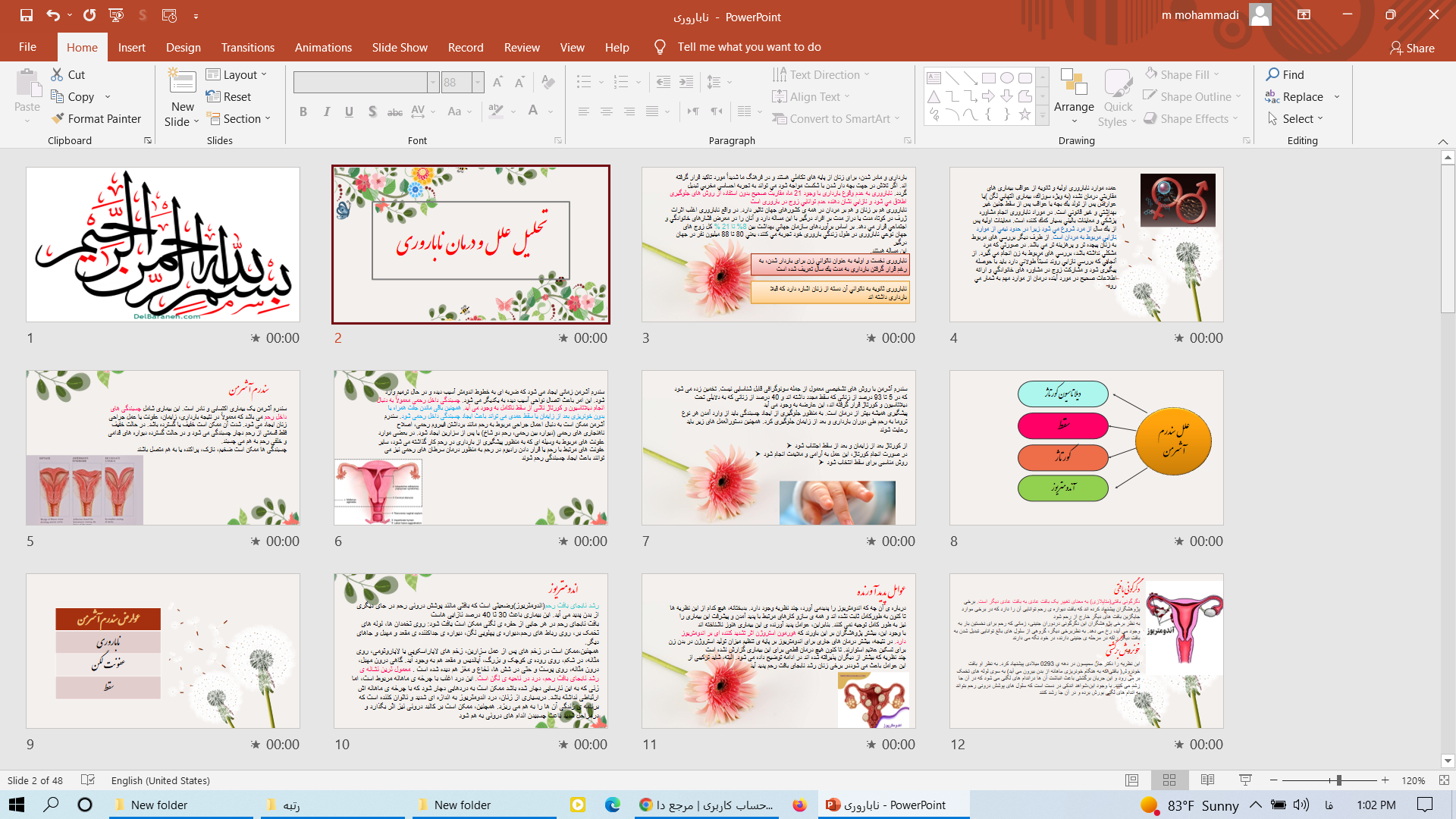Select slide 8 thumbnail with diagram

tap(1086, 447)
